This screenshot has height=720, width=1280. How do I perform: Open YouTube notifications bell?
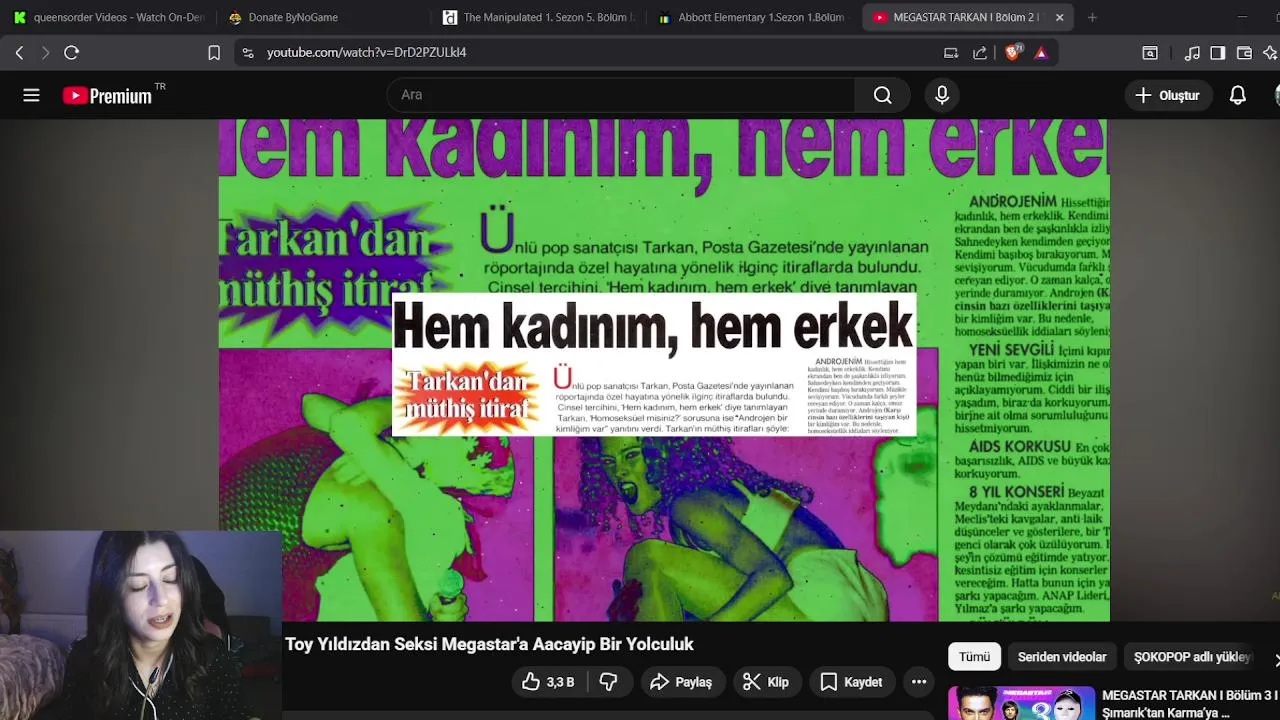[1237, 95]
